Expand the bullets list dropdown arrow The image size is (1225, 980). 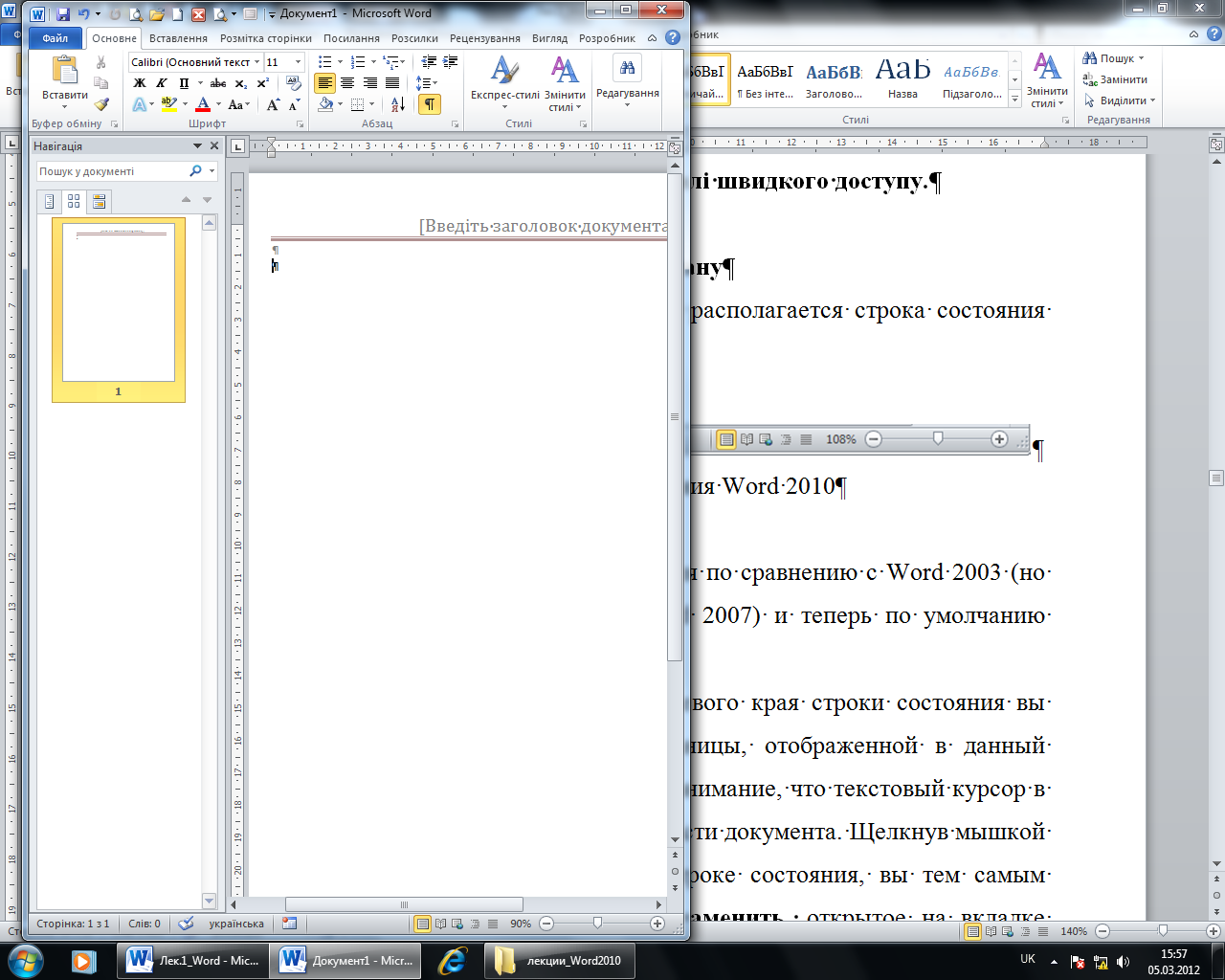click(x=340, y=62)
